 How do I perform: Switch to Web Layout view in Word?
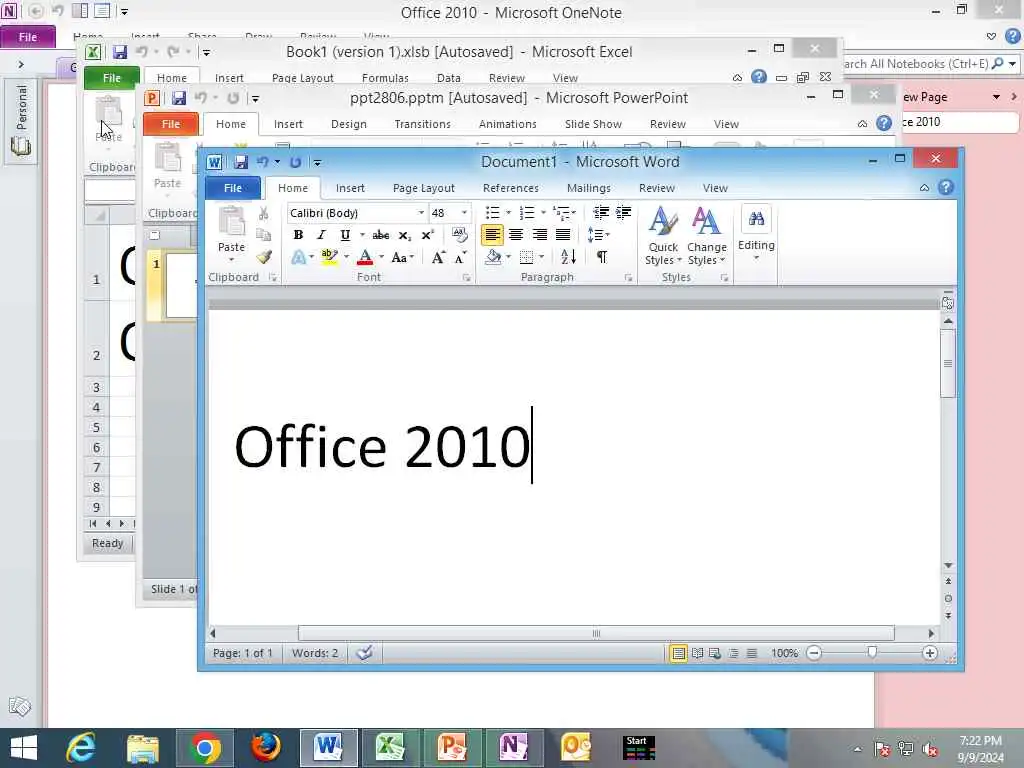(x=715, y=653)
